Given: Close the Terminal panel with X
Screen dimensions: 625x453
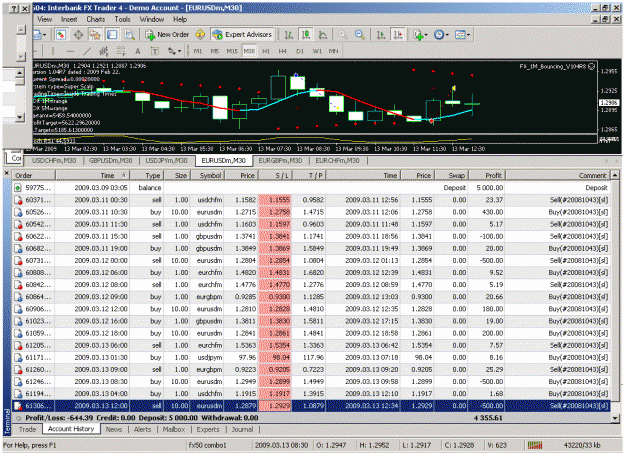Looking at the screenshot, I should [x=6, y=173].
